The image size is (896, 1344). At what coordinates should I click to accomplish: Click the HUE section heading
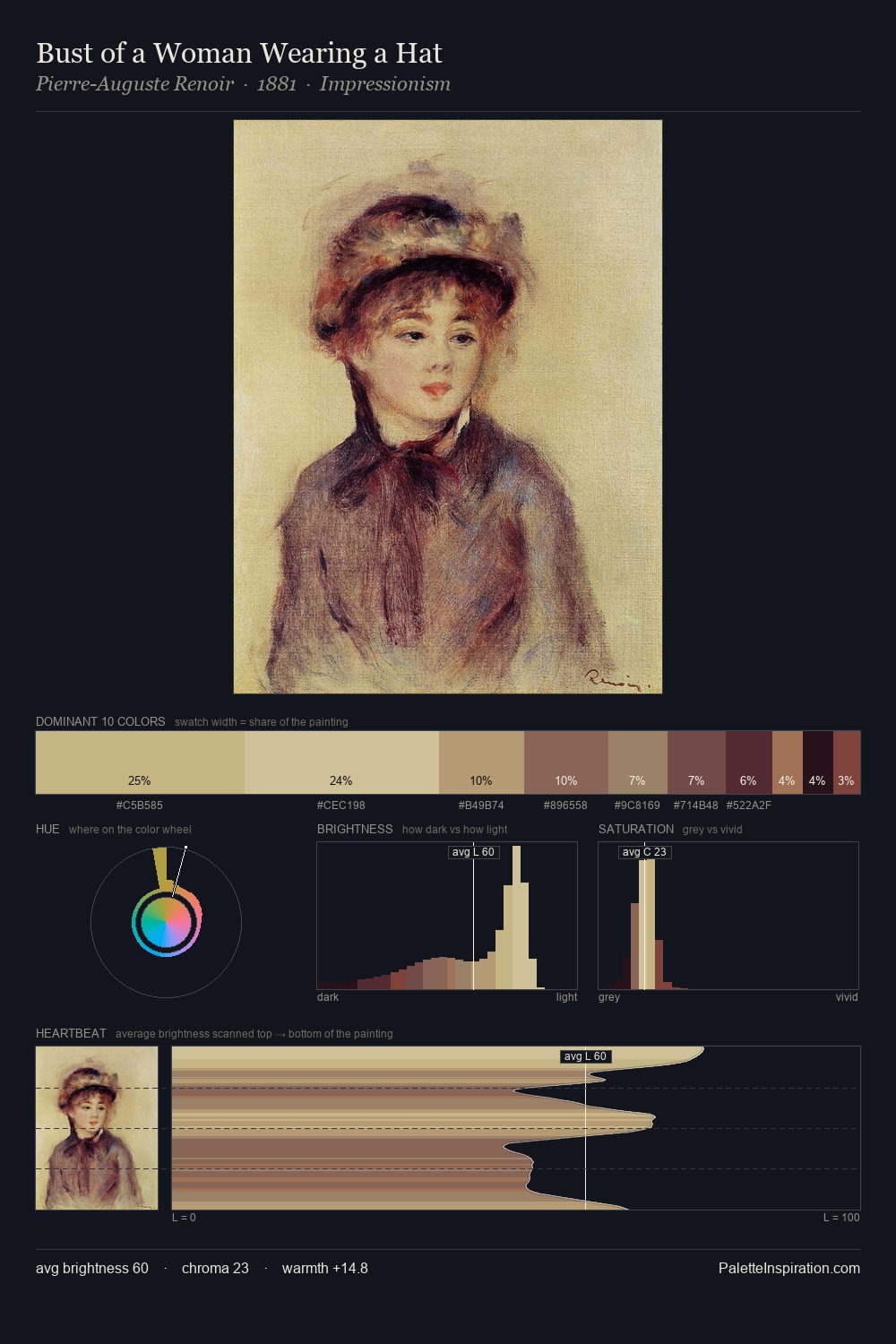(47, 829)
